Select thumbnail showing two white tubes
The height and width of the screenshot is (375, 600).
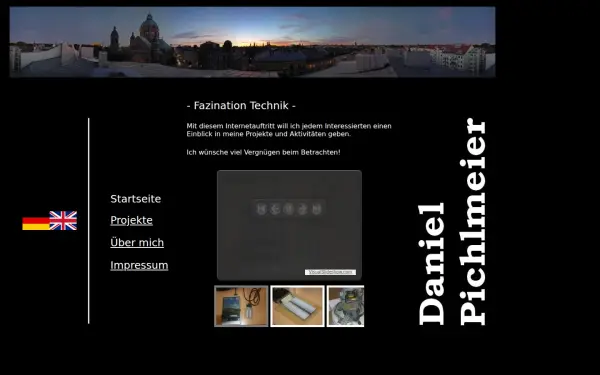297,306
